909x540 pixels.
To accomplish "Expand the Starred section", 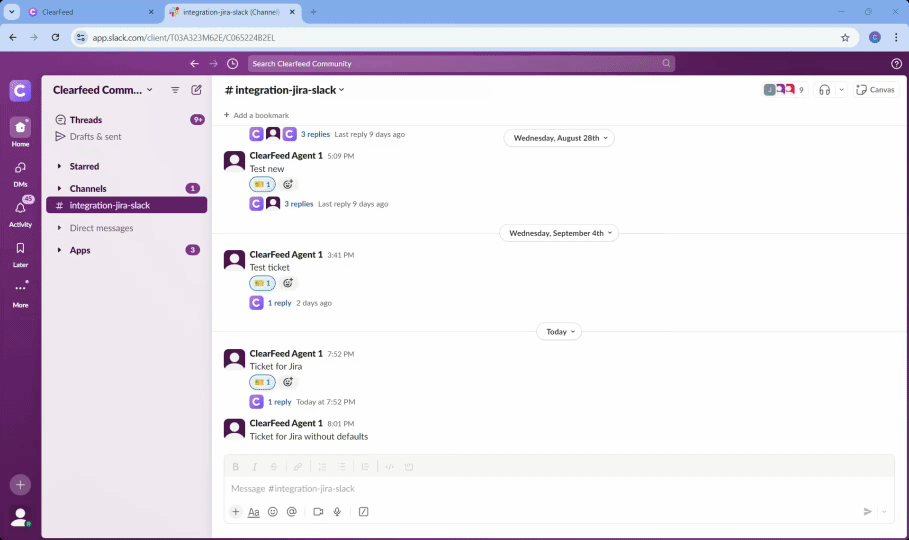I will click(x=84, y=166).
